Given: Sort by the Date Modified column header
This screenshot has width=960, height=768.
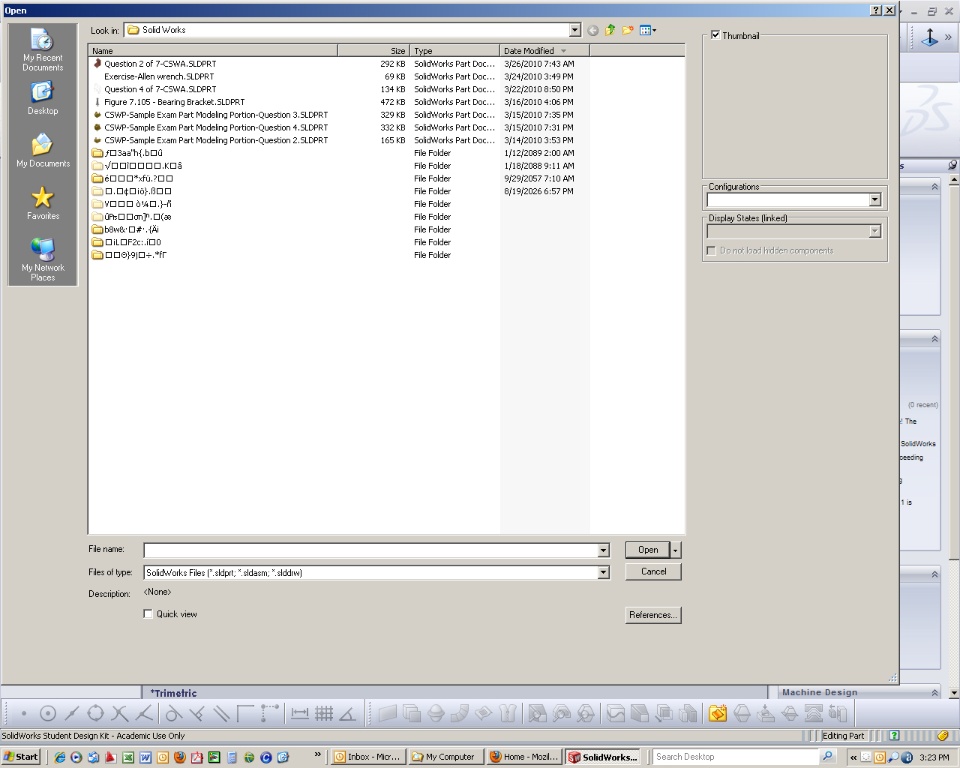Looking at the screenshot, I should 544,51.
